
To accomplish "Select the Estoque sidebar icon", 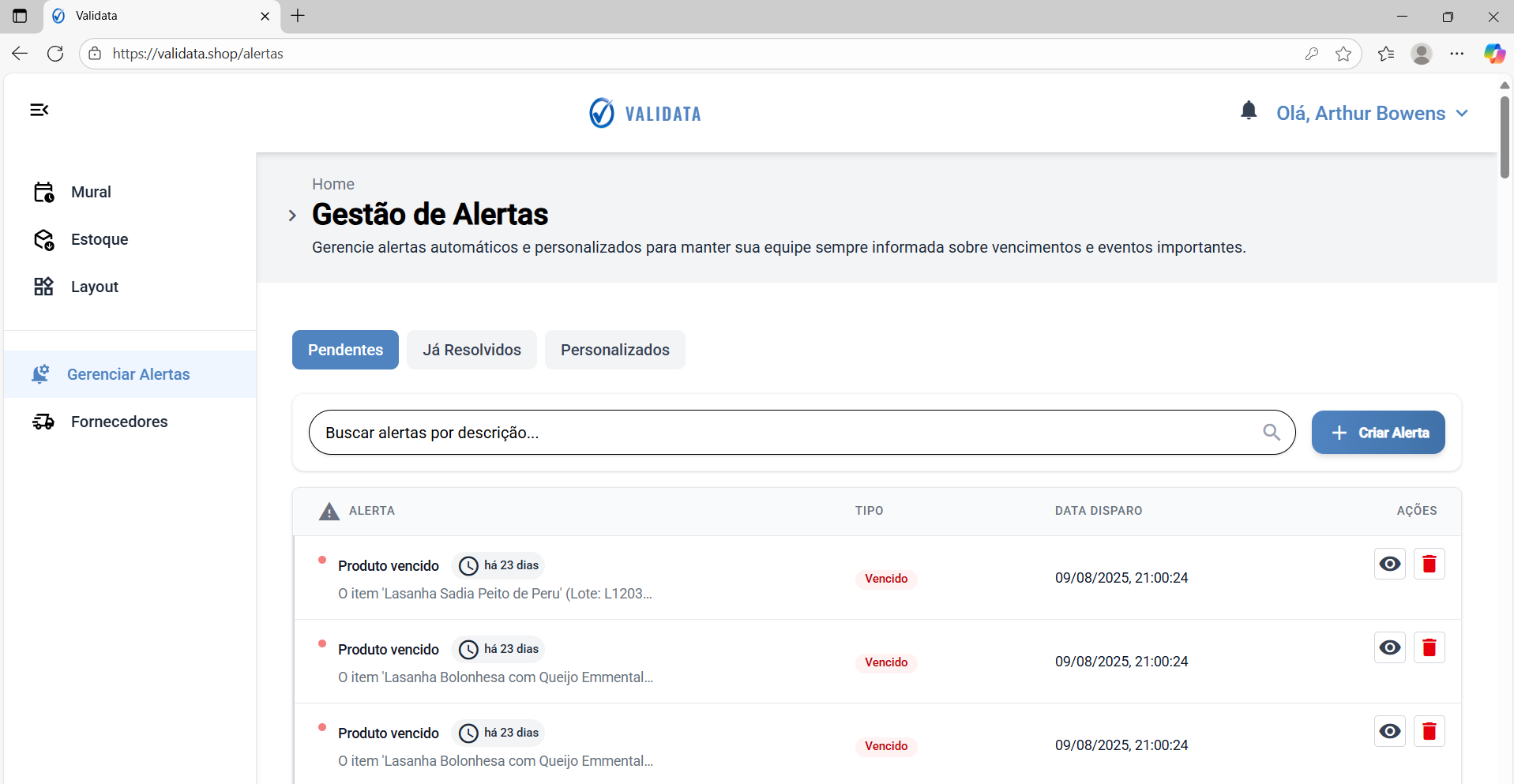I will click(43, 239).
